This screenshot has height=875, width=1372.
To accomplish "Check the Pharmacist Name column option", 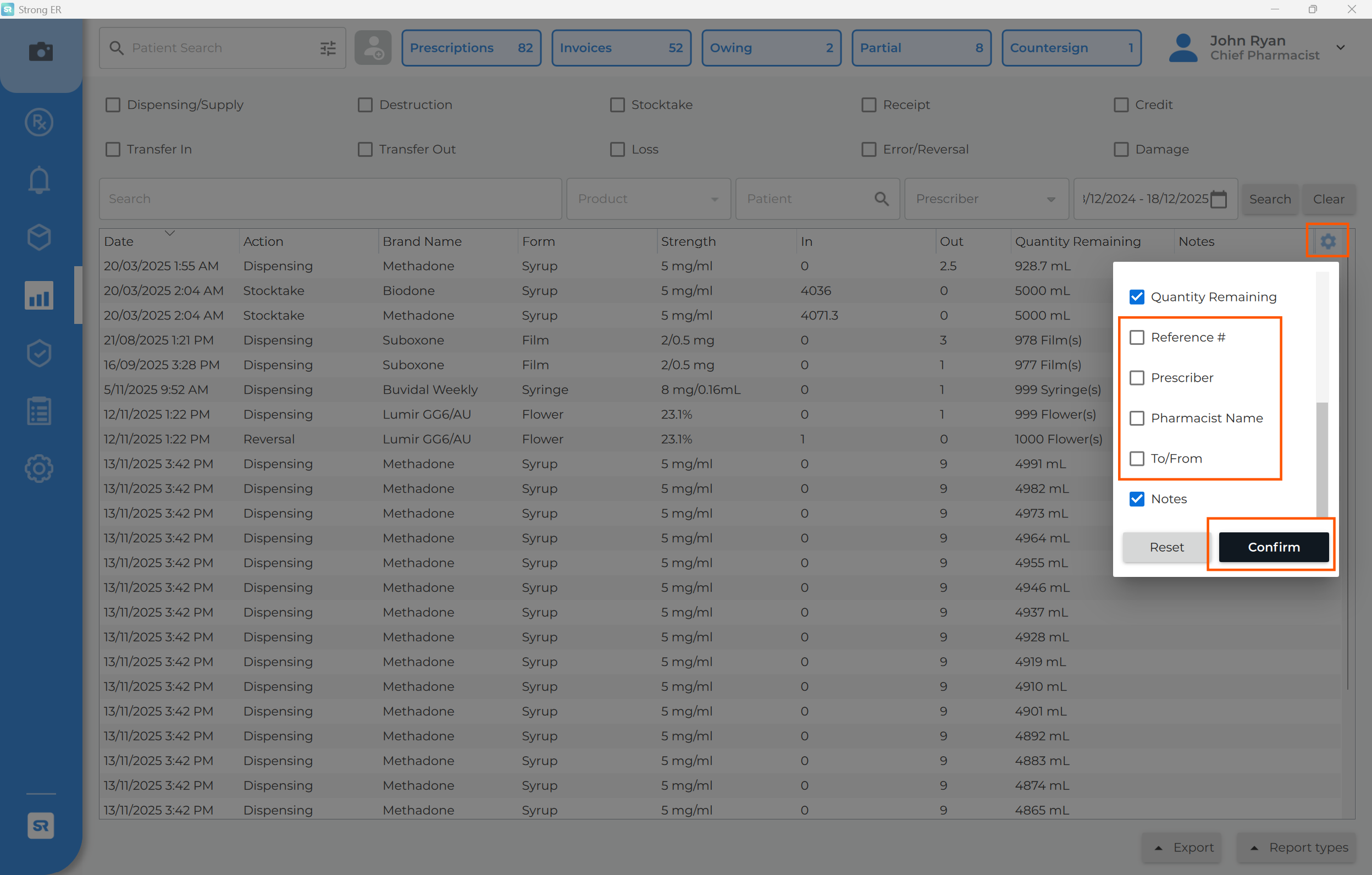I will pos(1137,418).
